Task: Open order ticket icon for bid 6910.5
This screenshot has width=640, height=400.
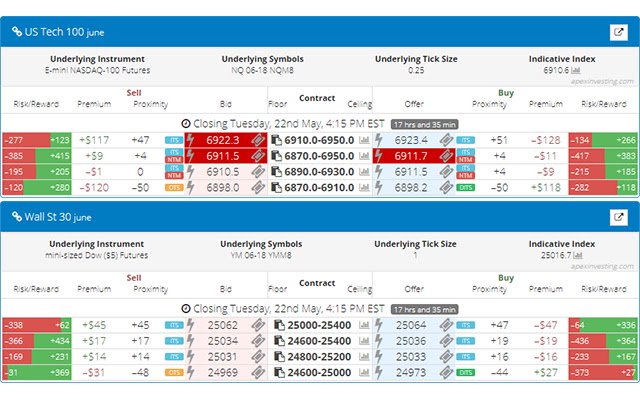Action: [258, 172]
